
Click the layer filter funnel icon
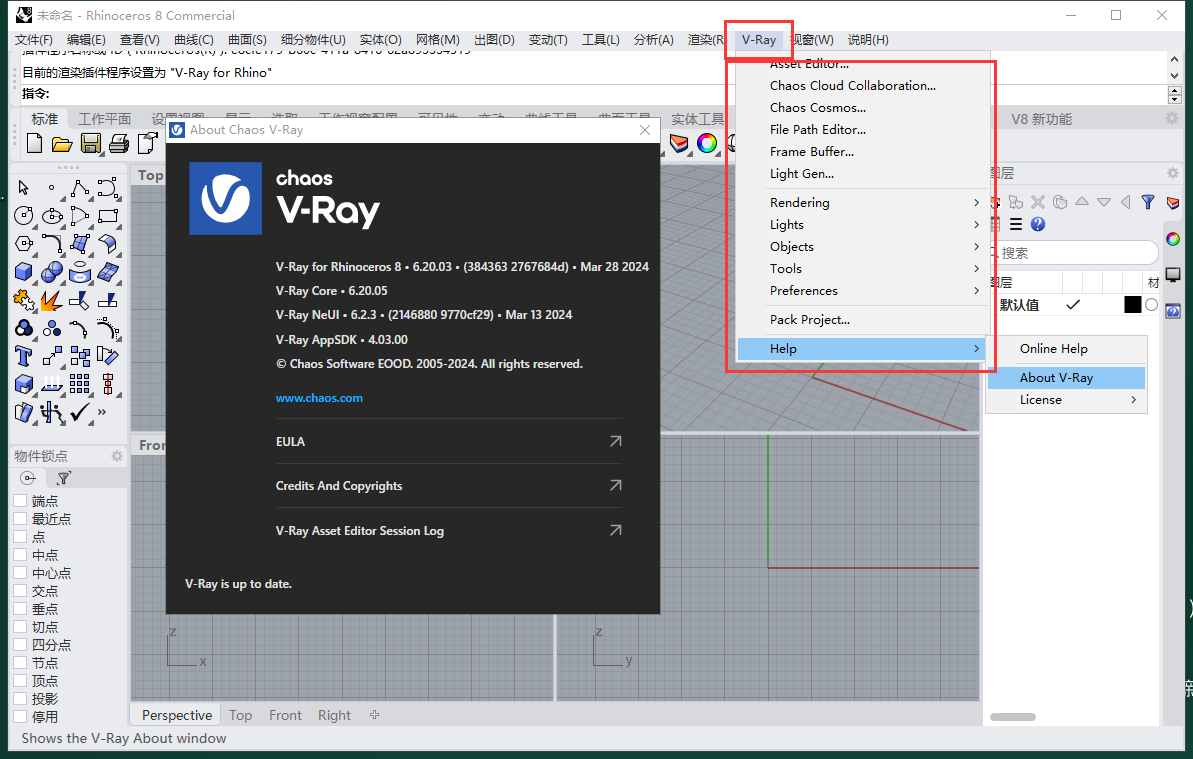tap(1147, 202)
